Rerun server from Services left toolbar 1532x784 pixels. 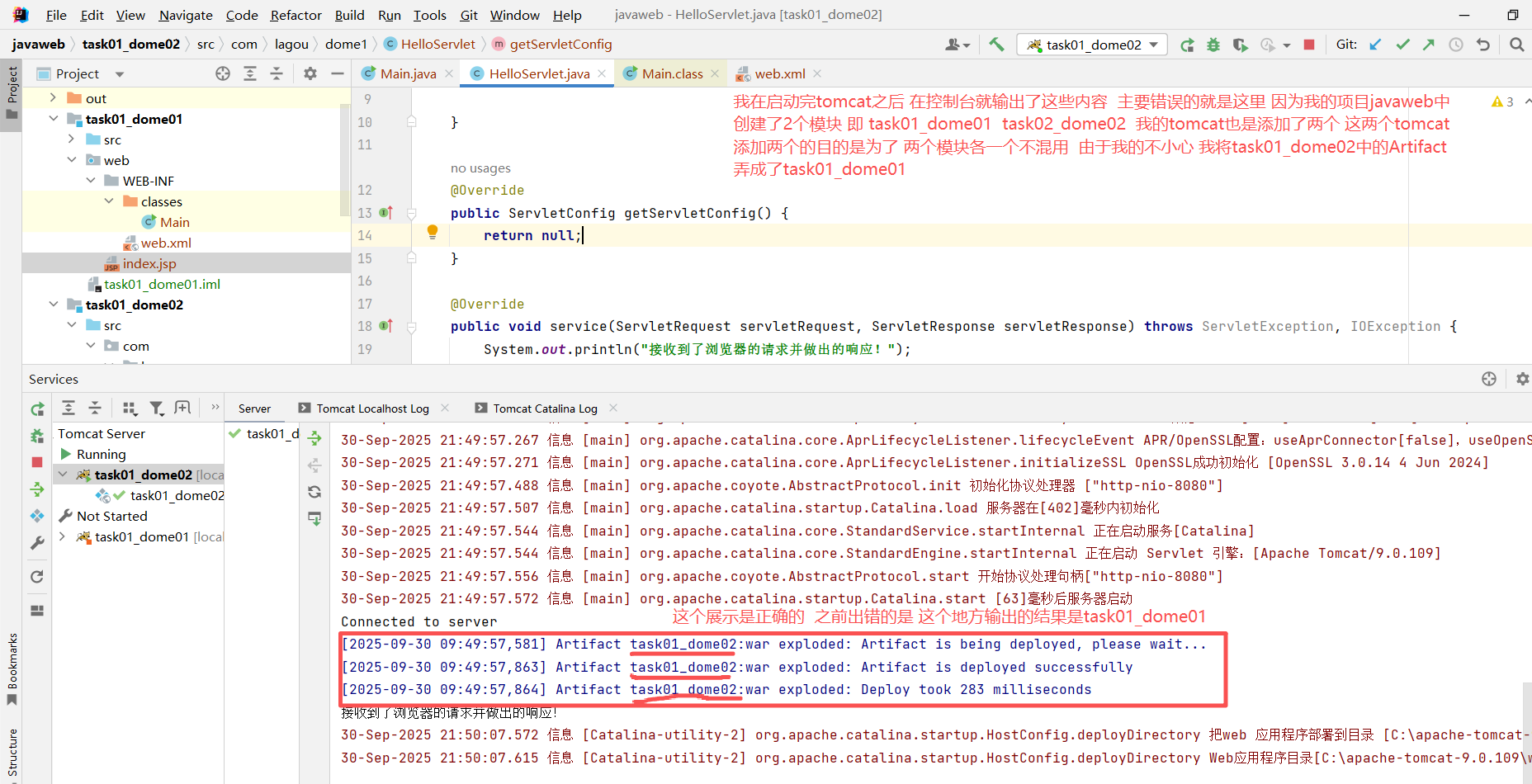coord(37,409)
